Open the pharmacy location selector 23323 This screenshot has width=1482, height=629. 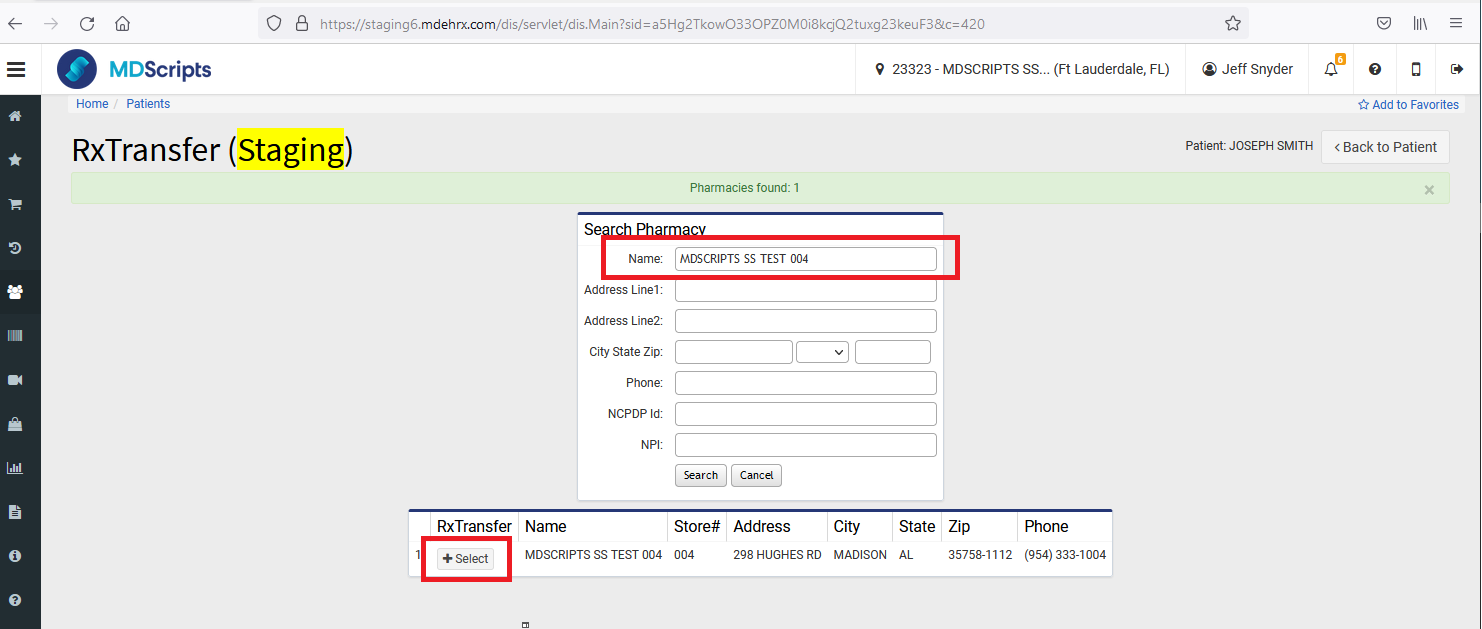[x=1021, y=69]
